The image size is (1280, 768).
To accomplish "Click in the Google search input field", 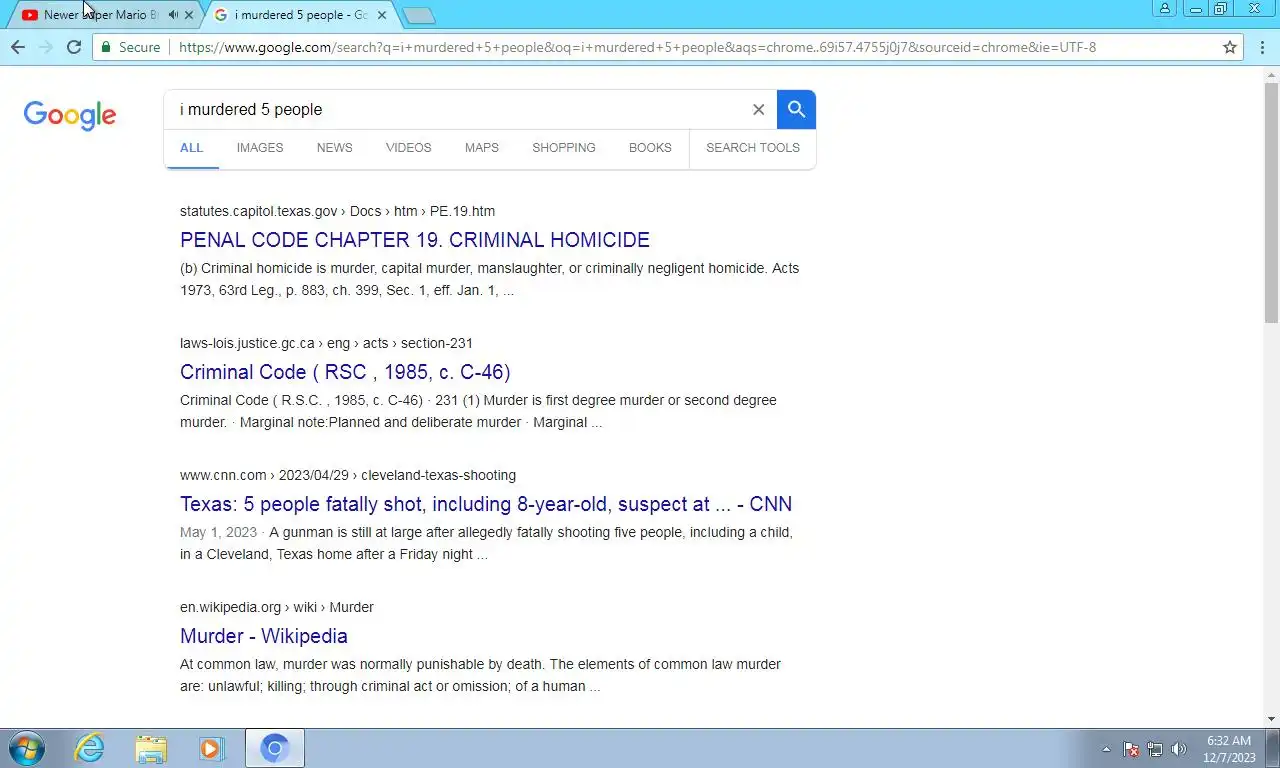I will 460,110.
